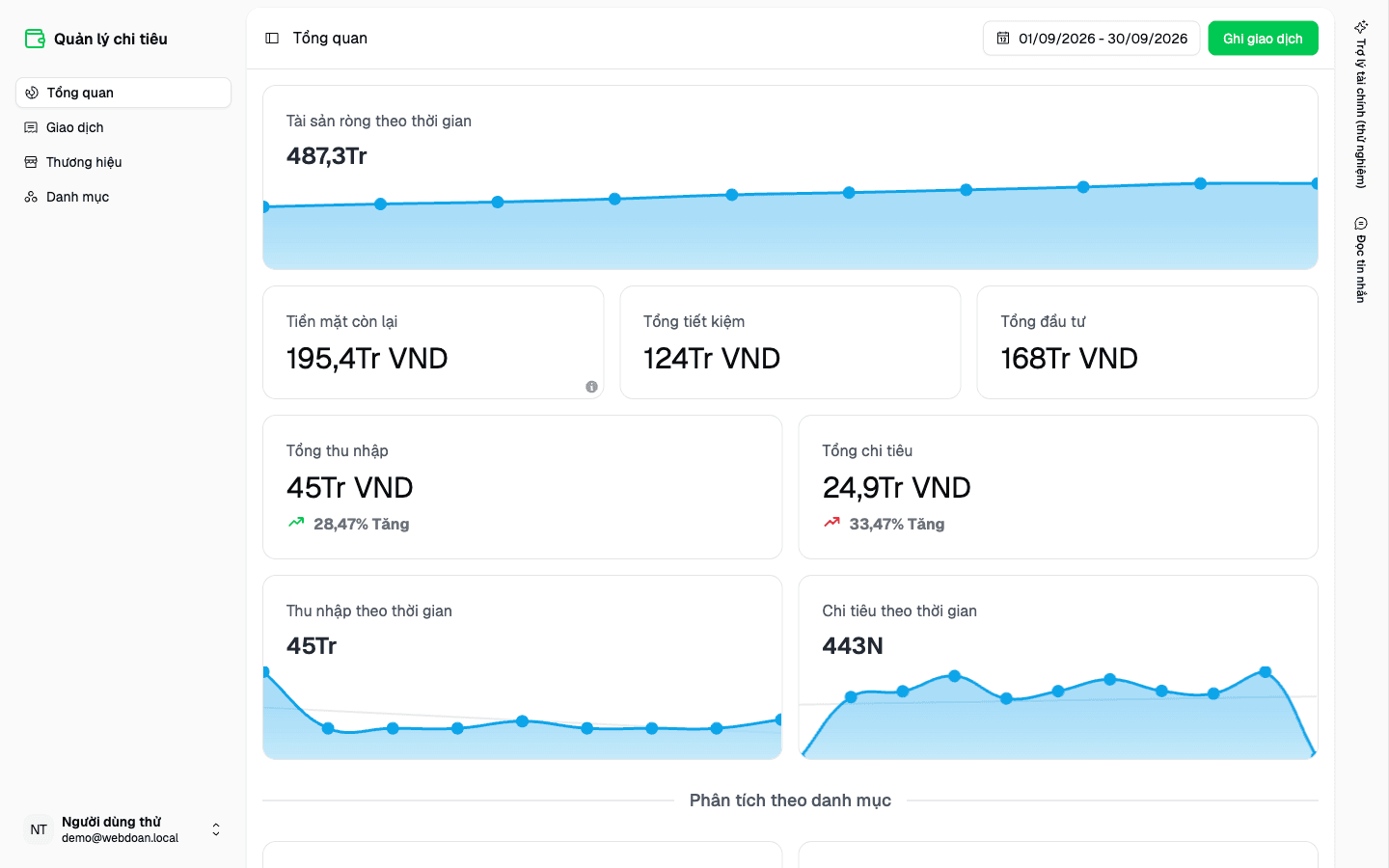Click the Tổng chi tiêu card label
This screenshot has width=1389, height=868.
click(x=867, y=450)
